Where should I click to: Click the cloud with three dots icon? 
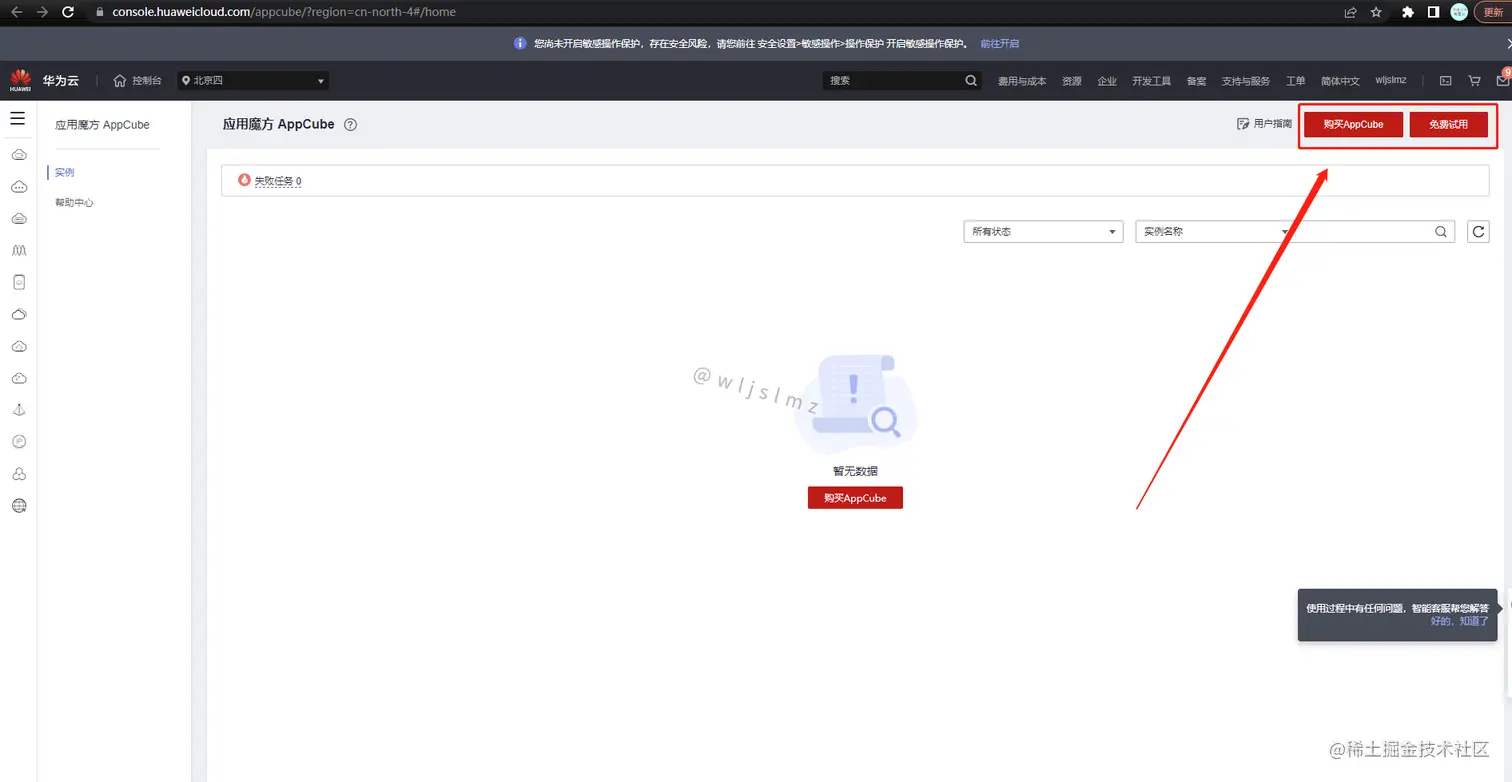(19, 186)
